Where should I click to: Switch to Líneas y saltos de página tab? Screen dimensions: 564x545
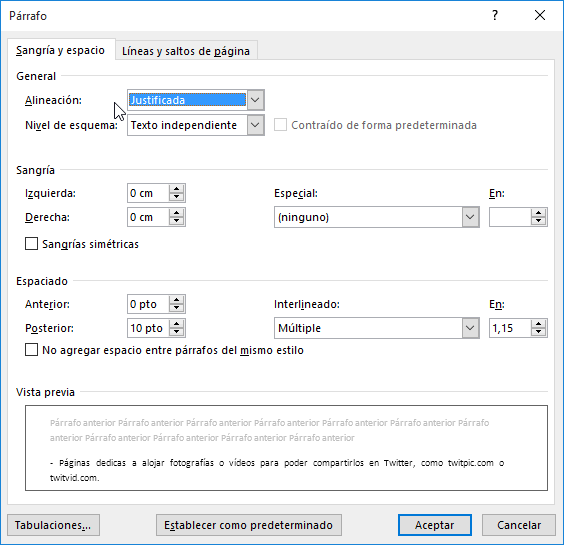186,51
